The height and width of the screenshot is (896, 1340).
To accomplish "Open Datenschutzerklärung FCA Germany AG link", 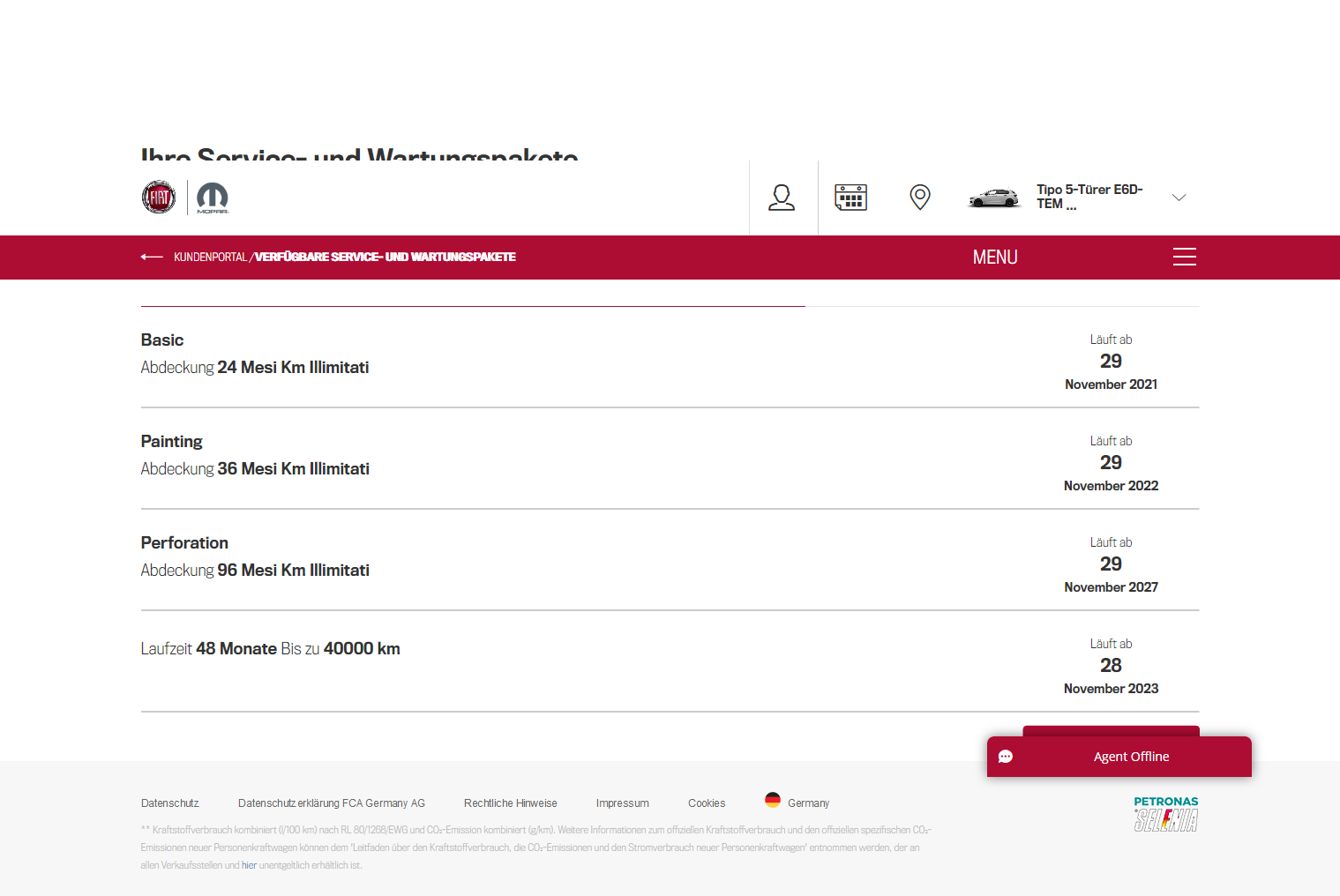I will (332, 803).
